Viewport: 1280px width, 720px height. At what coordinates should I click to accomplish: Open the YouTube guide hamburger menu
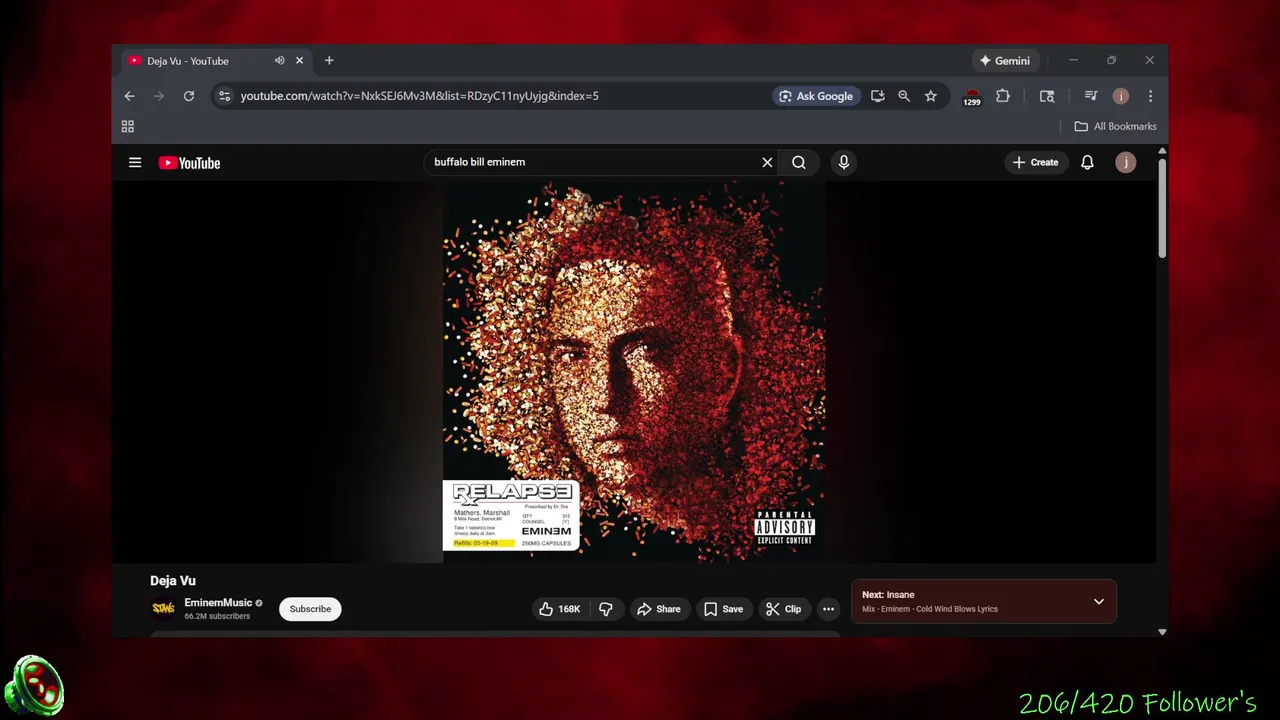[x=135, y=162]
